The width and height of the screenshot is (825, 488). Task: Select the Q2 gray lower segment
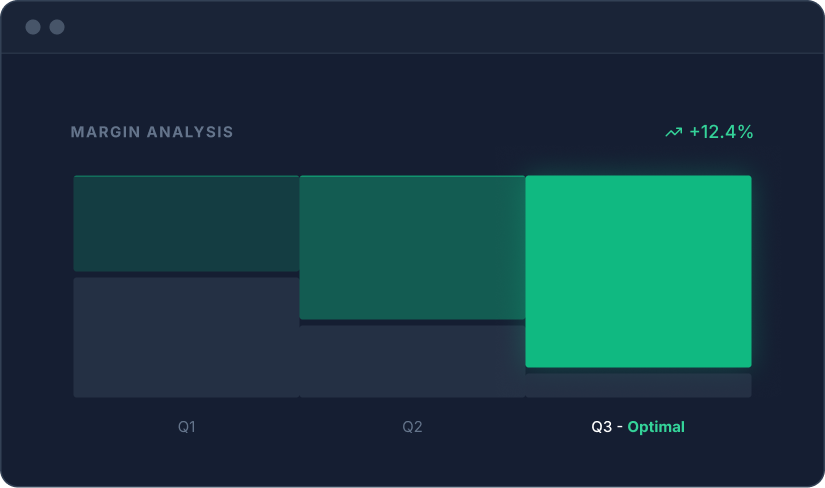pyautogui.click(x=412, y=361)
